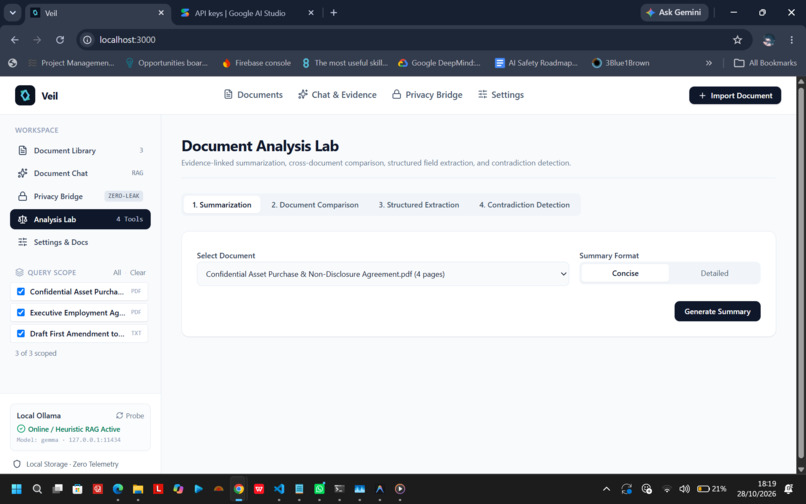
Task: Click the Import Document button
Action: pos(735,95)
